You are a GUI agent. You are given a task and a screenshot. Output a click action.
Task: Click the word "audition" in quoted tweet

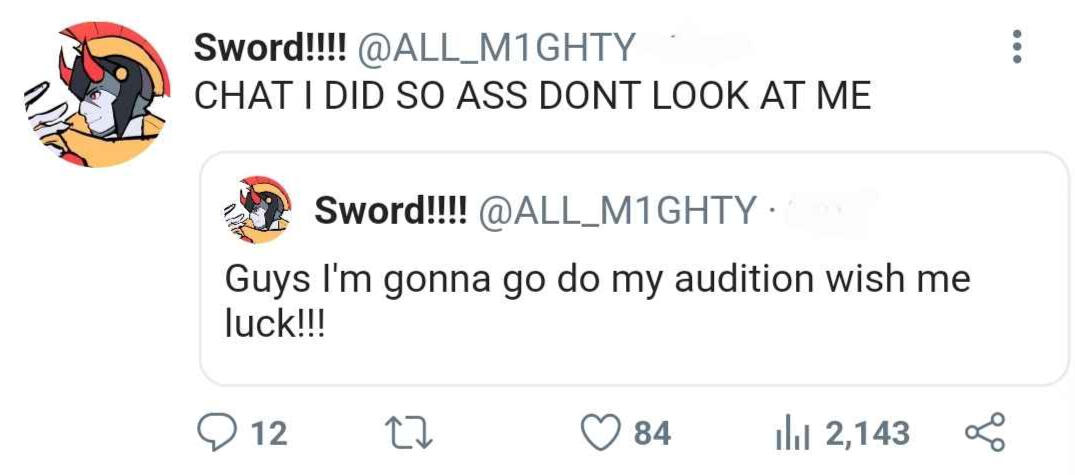pyautogui.click(x=743, y=279)
